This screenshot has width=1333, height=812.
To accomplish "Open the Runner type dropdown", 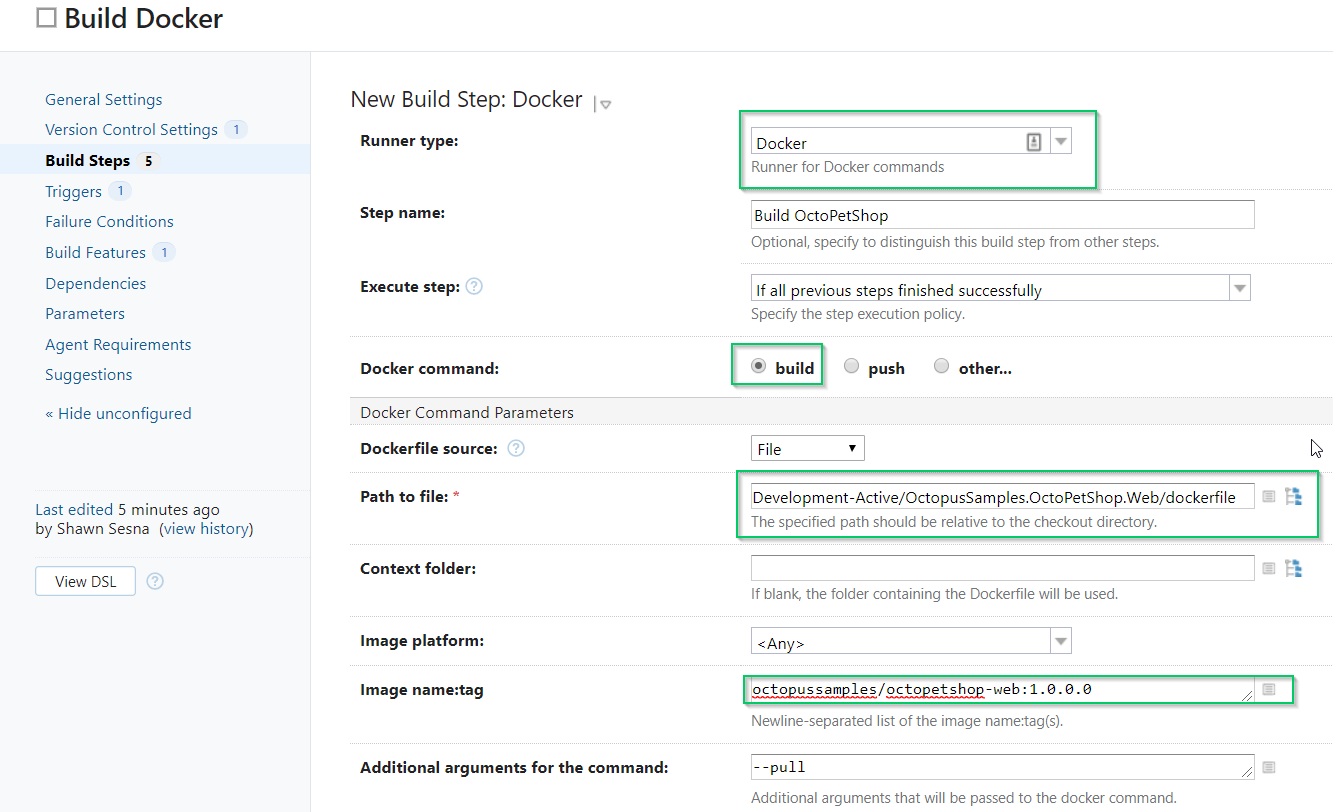I will pos(1061,142).
